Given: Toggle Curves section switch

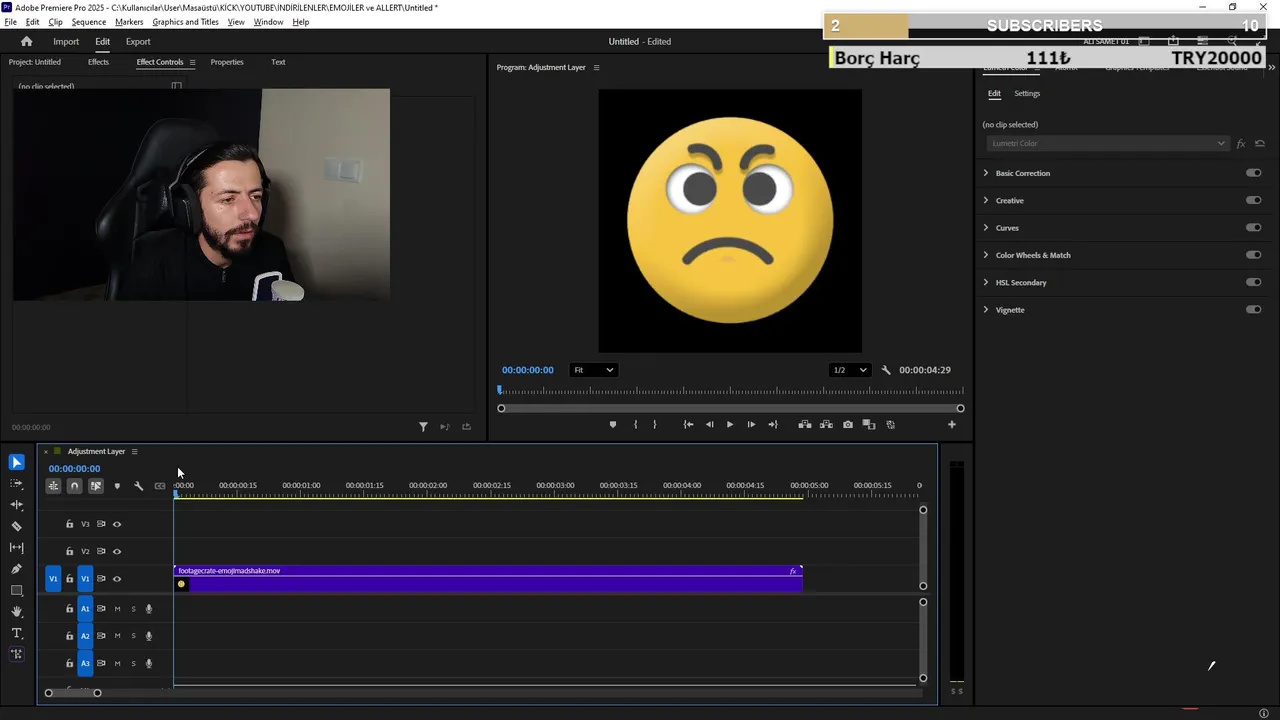Looking at the screenshot, I should (x=1253, y=227).
